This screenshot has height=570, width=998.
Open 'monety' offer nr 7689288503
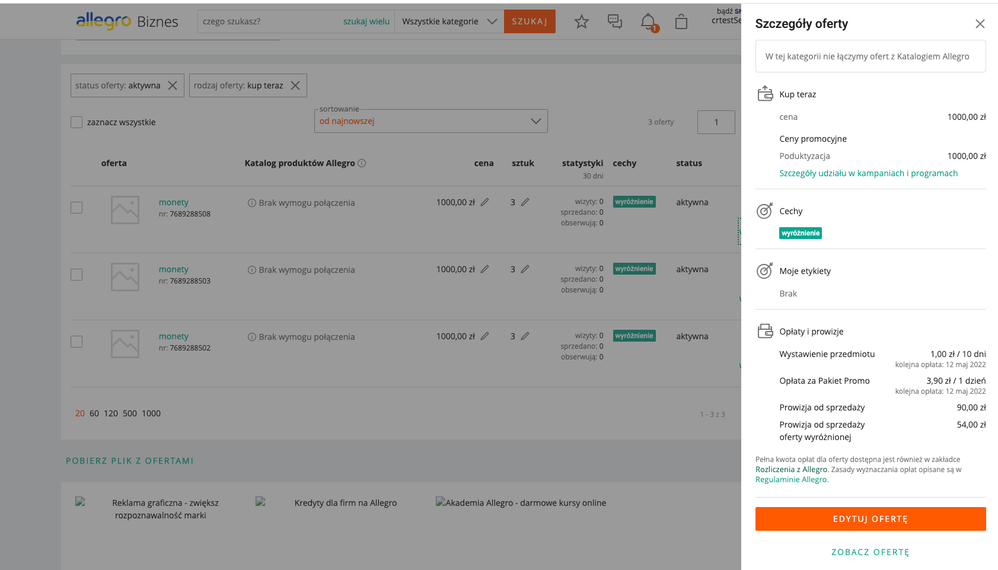tap(173, 269)
